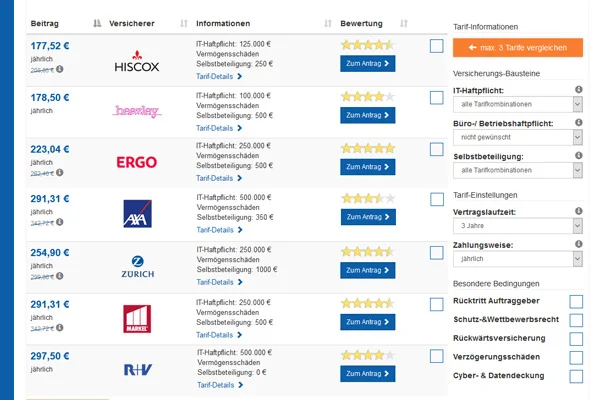Click orange max. 3 Tarife vergleichen button
The width and height of the screenshot is (600, 400).
[x=518, y=48]
